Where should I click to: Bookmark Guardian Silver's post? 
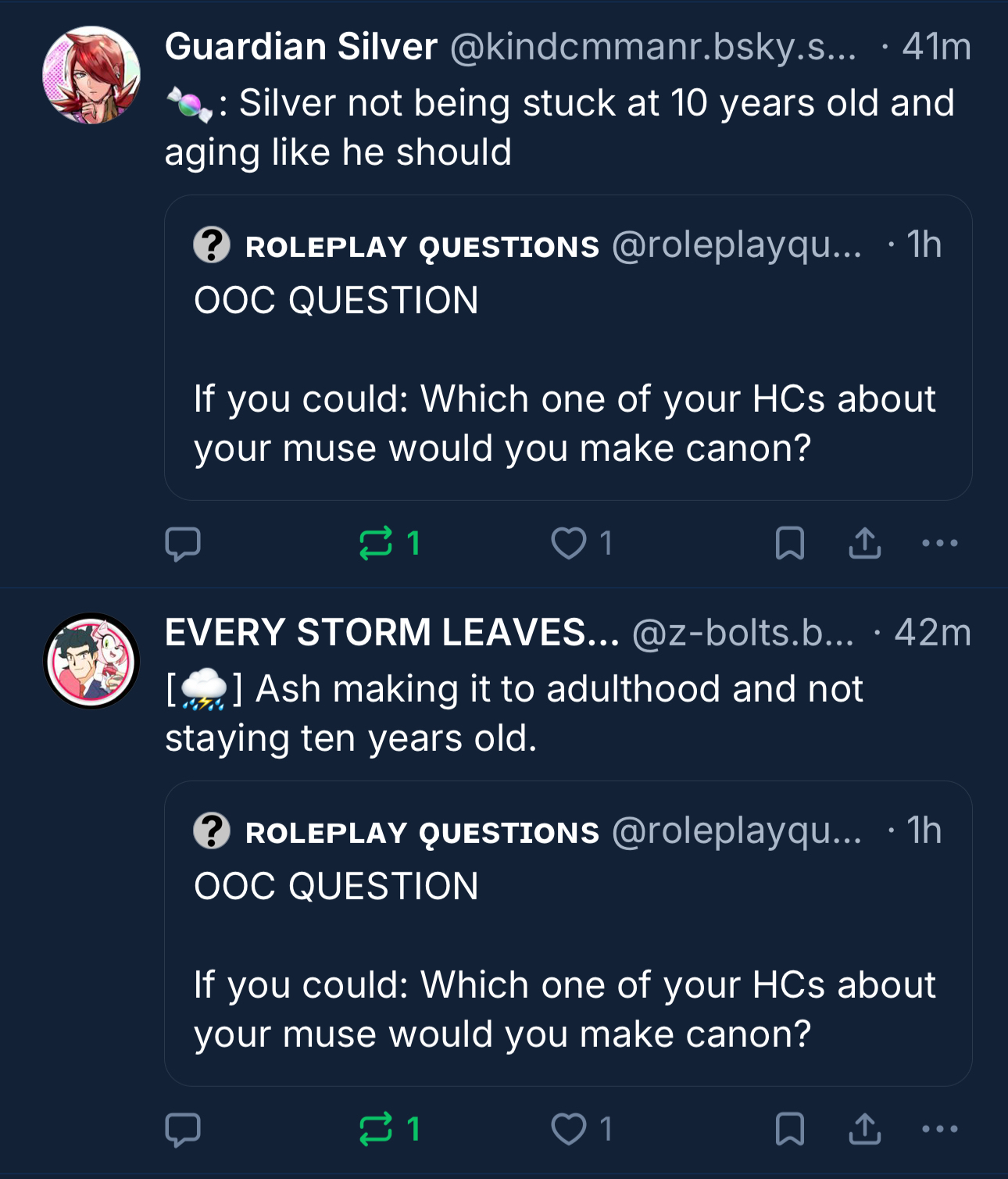[789, 544]
